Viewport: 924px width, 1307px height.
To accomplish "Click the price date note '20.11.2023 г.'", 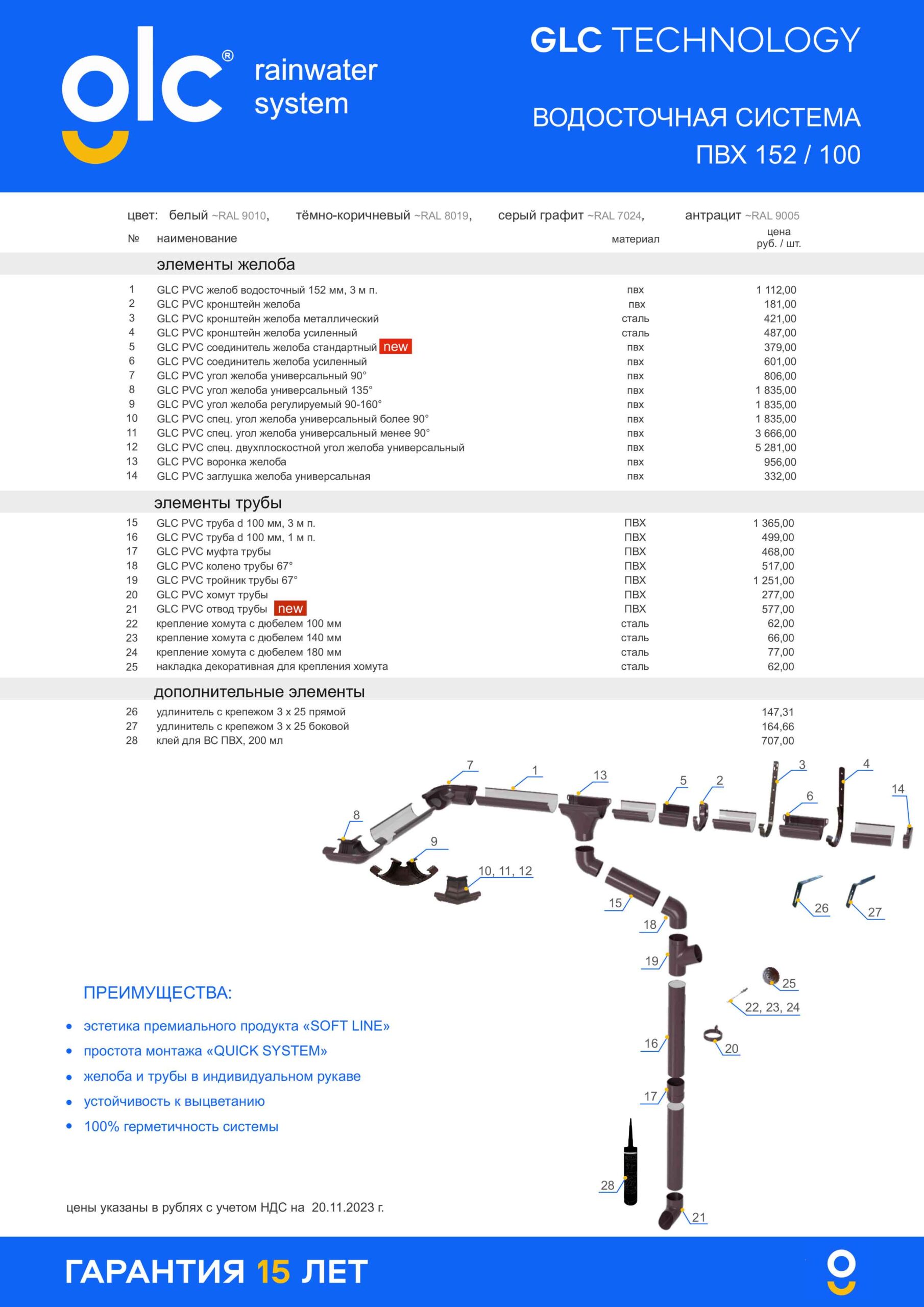I will (348, 1207).
